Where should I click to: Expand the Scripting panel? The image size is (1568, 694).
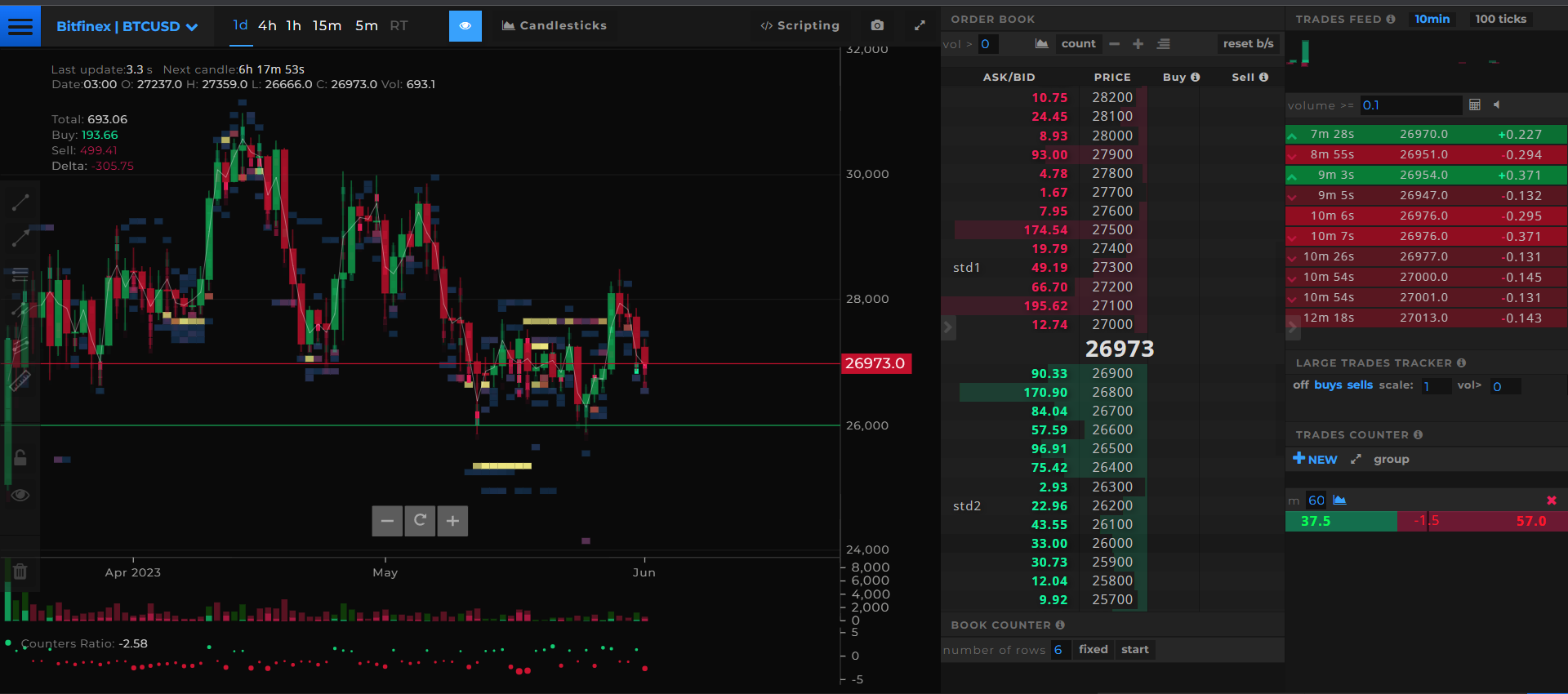(800, 25)
